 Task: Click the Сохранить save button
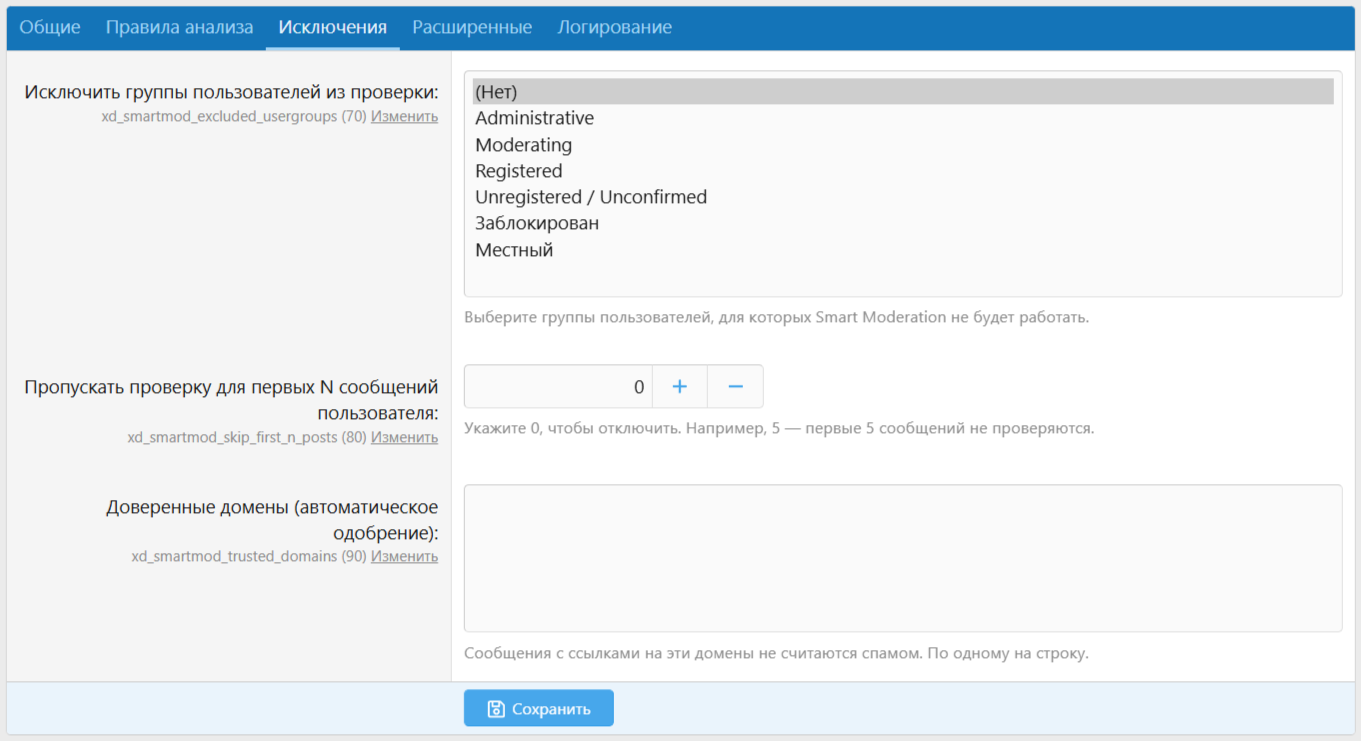coord(538,708)
